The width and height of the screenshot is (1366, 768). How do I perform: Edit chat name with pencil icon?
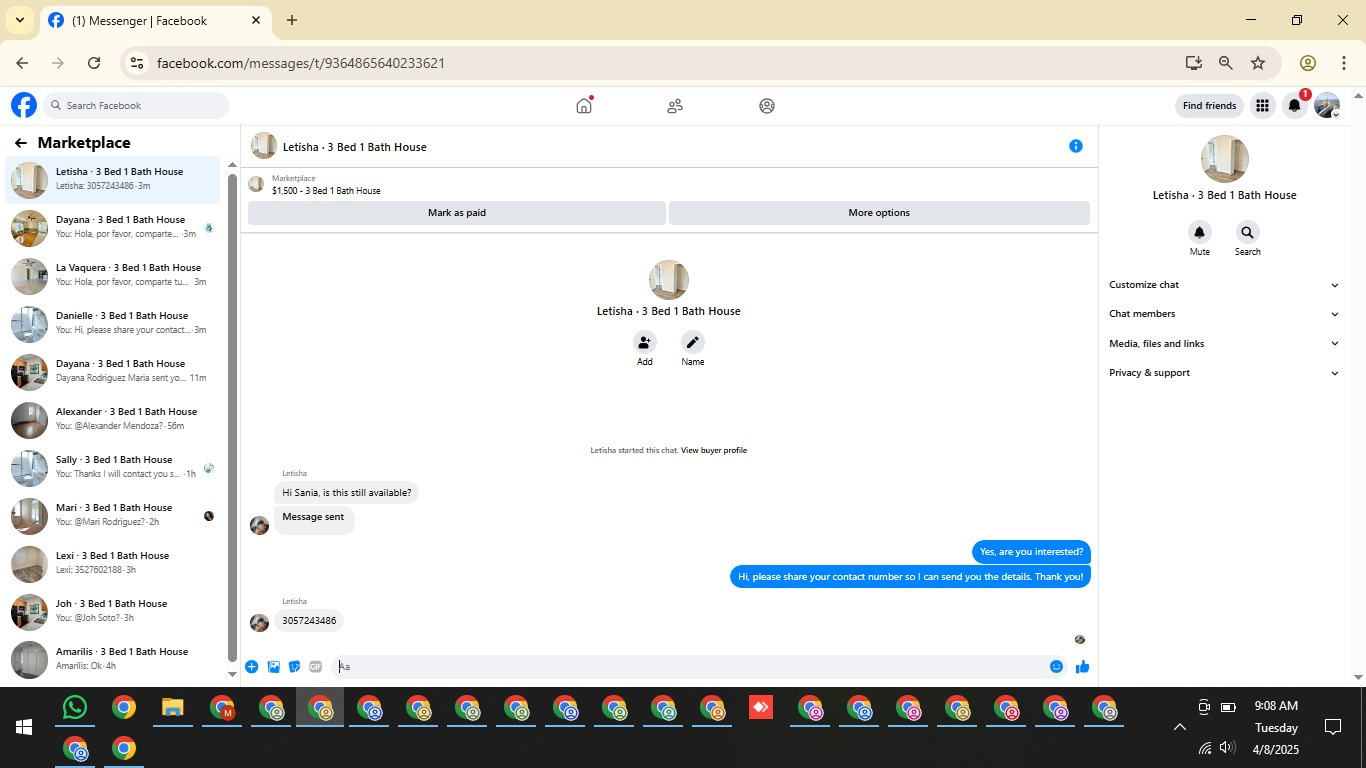(x=693, y=342)
